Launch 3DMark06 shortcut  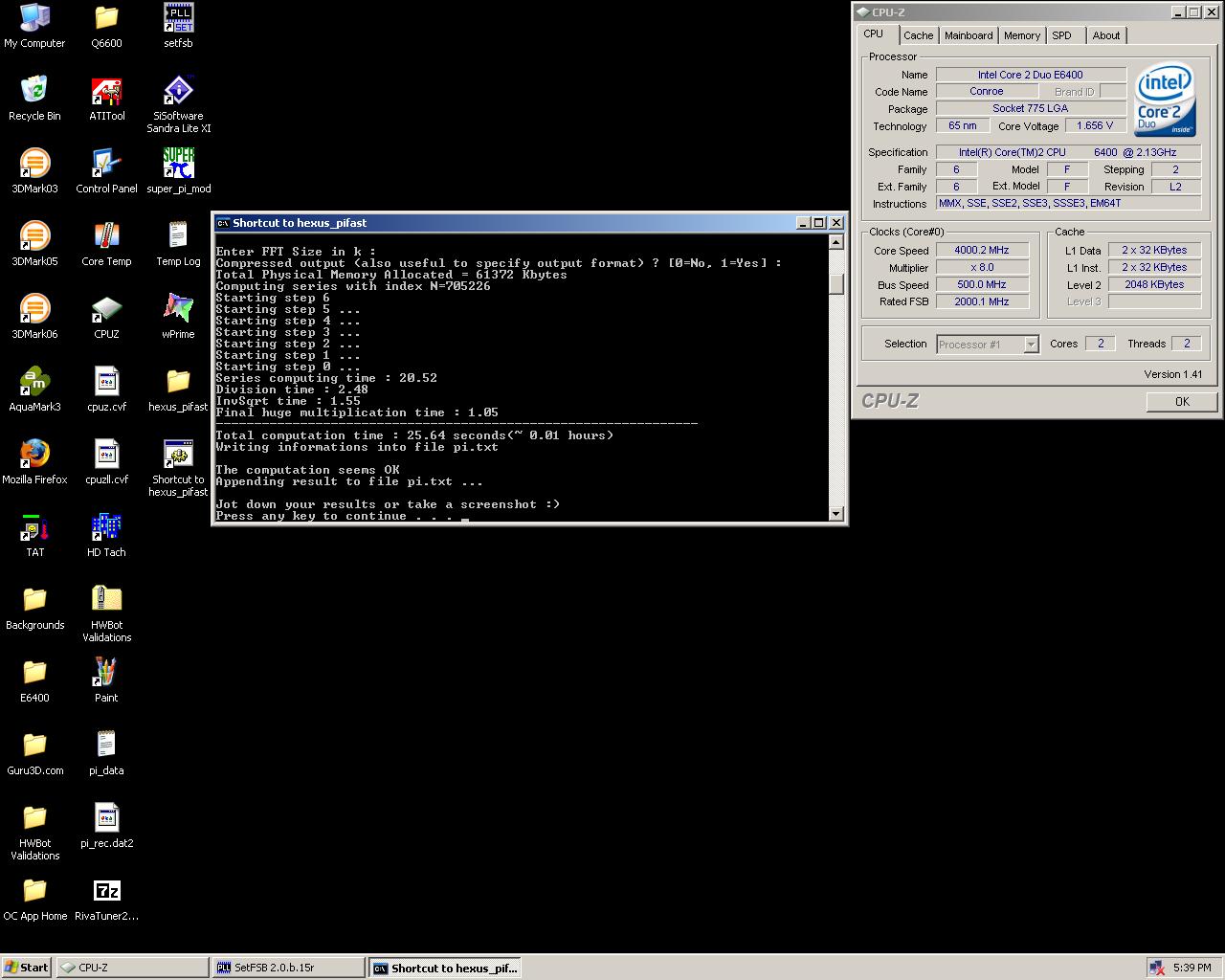point(34,317)
